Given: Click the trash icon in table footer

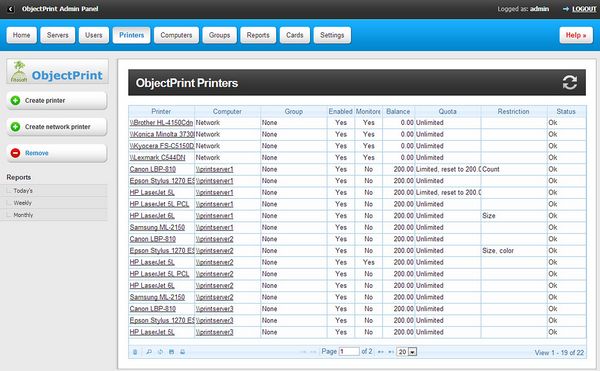Looking at the screenshot, I should (135, 352).
